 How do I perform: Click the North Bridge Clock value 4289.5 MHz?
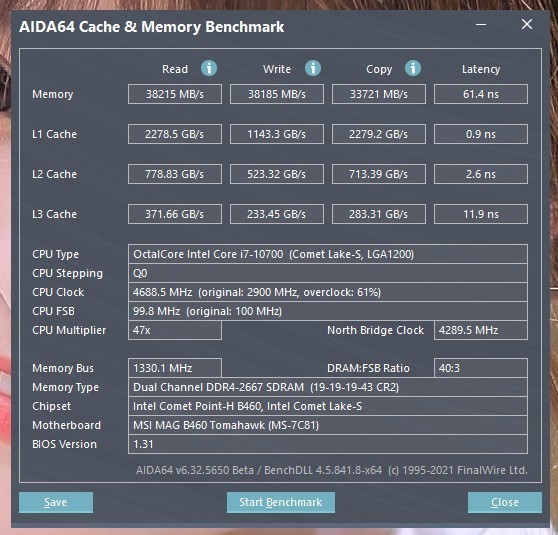[x=481, y=330]
